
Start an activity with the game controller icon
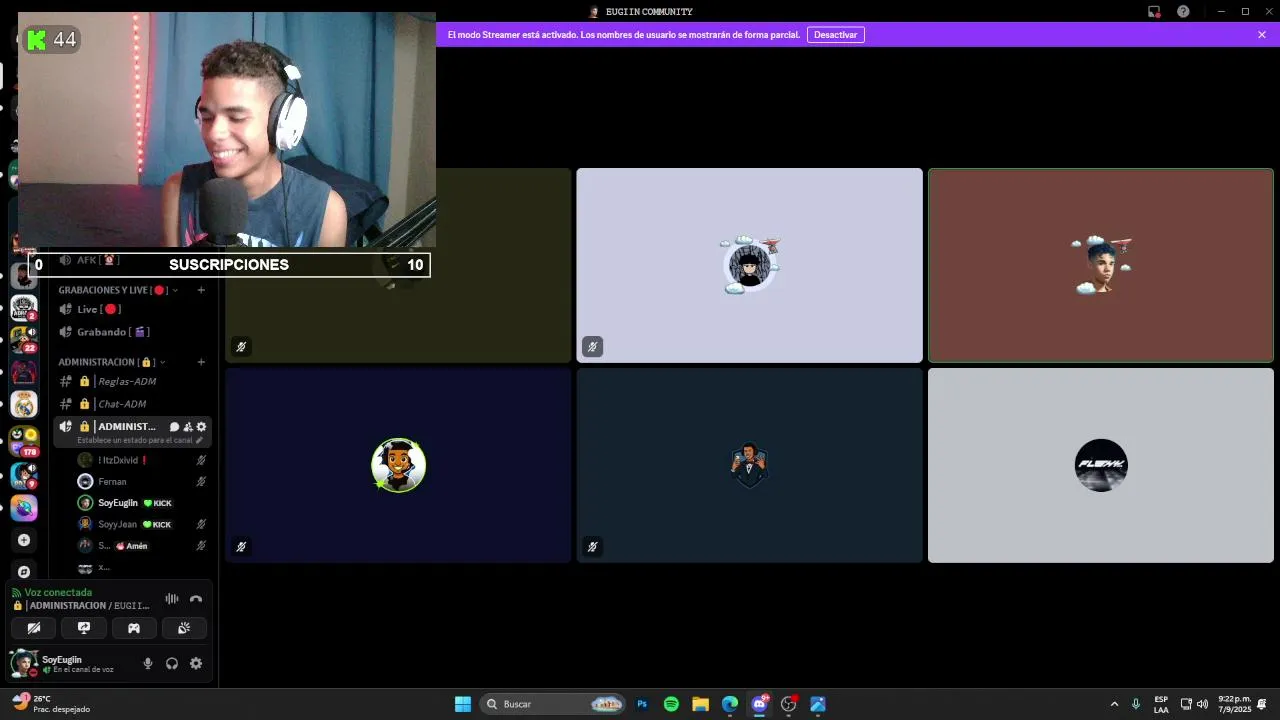[x=134, y=628]
